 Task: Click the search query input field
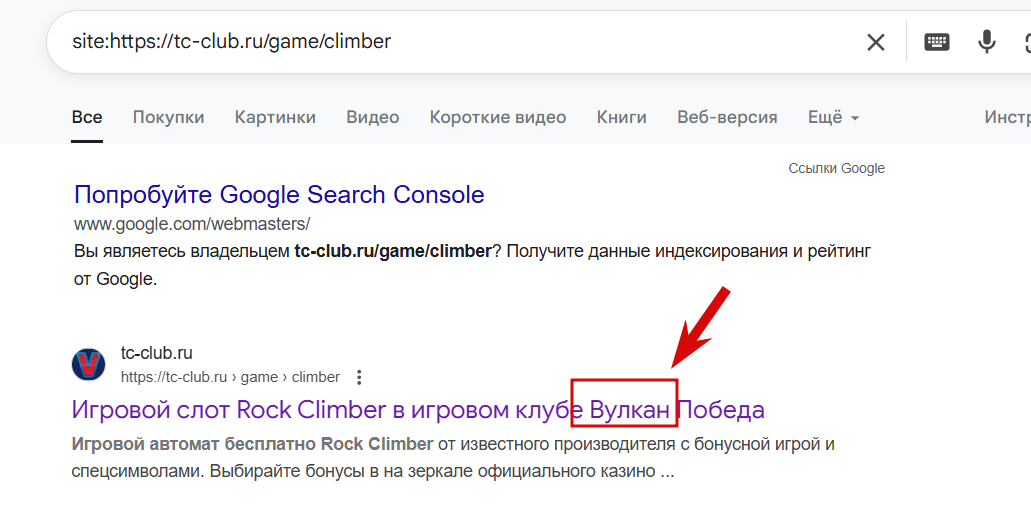click(460, 41)
